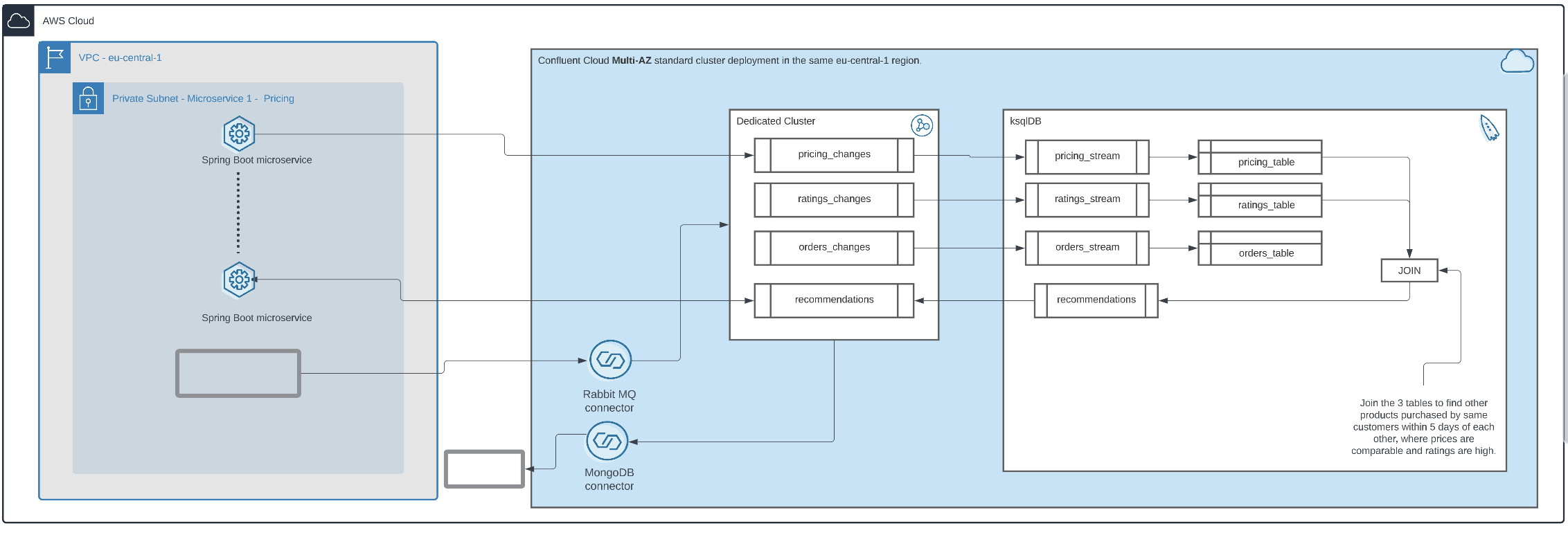The image size is (1568, 537).
Task: Select the VPC flag icon
Action: [x=55, y=57]
